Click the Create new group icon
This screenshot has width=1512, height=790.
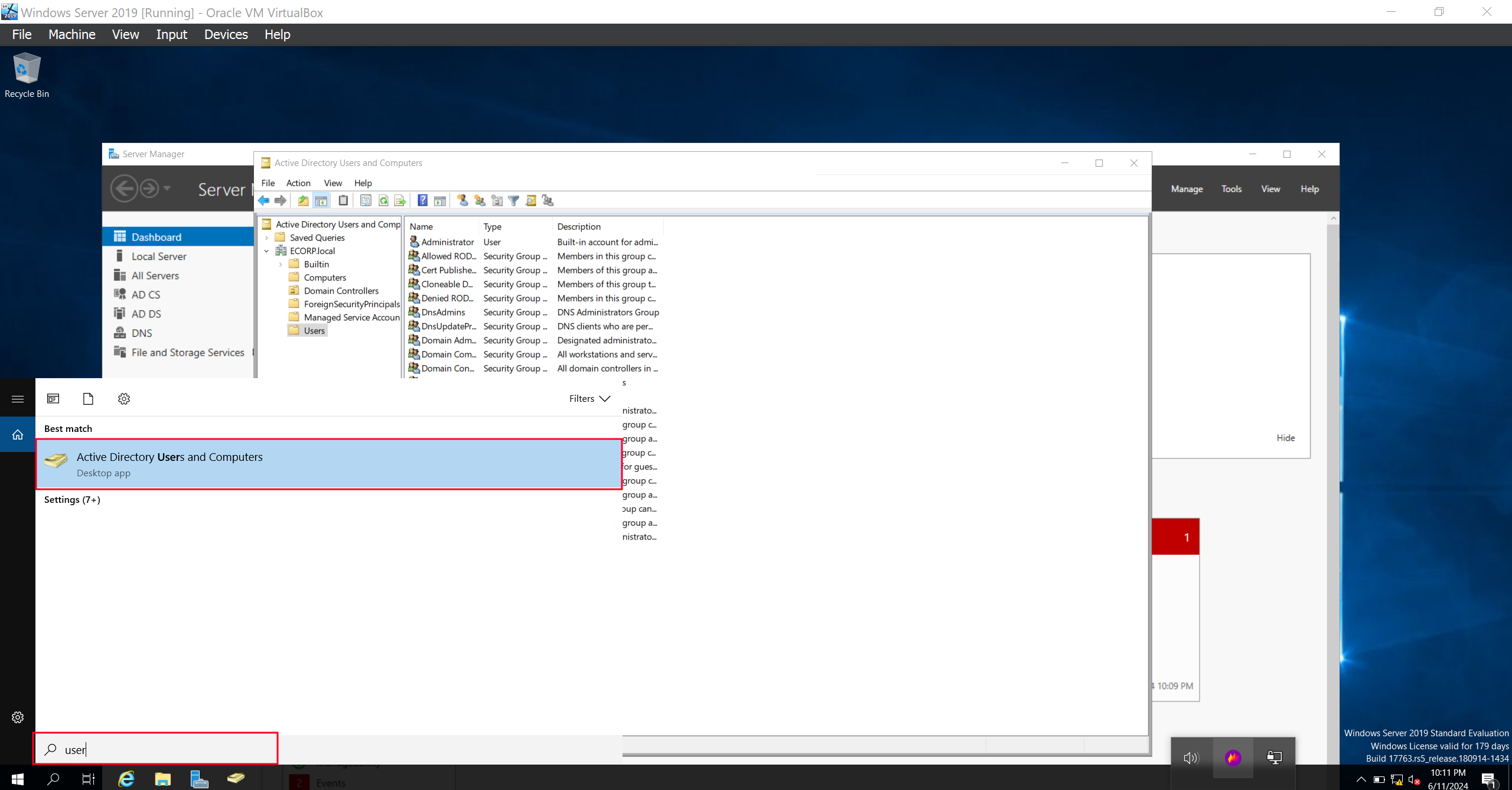480,201
